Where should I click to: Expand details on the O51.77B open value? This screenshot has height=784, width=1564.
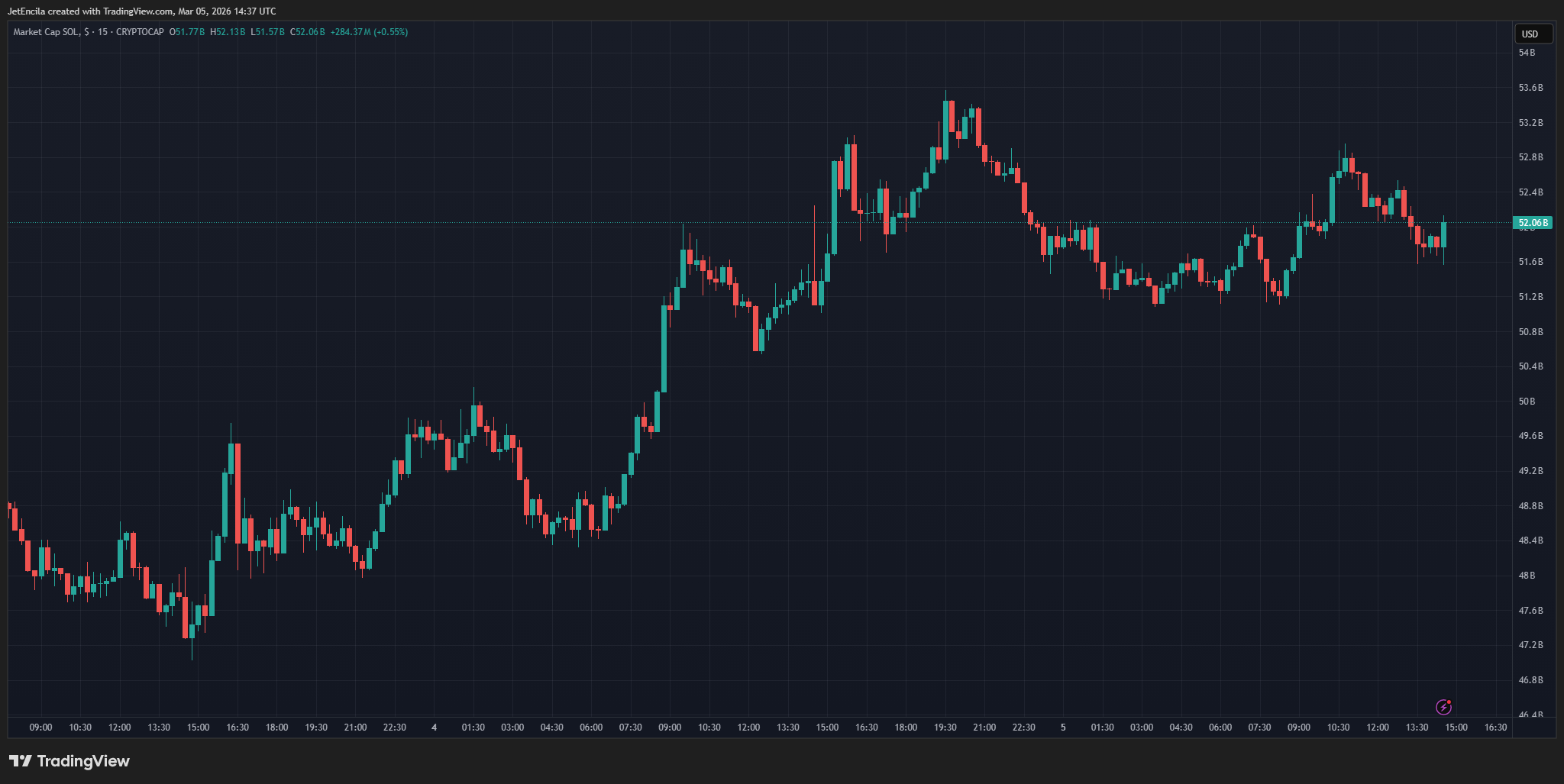coord(186,31)
